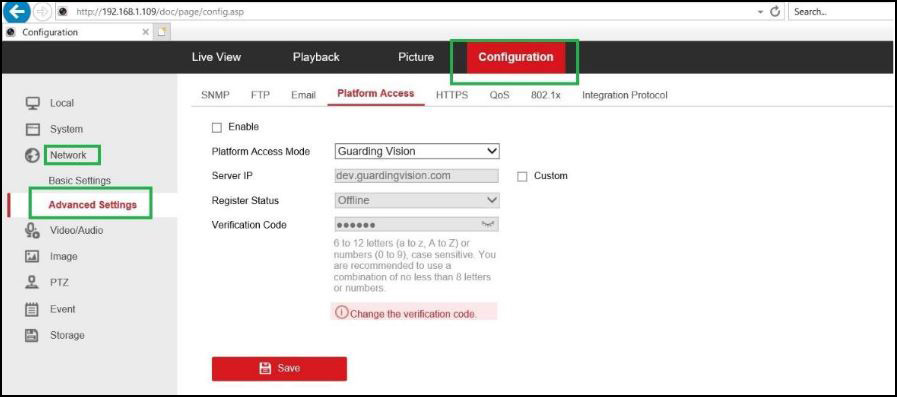This screenshot has width=897, height=397.
Task: Open the Picture page
Action: (x=416, y=57)
